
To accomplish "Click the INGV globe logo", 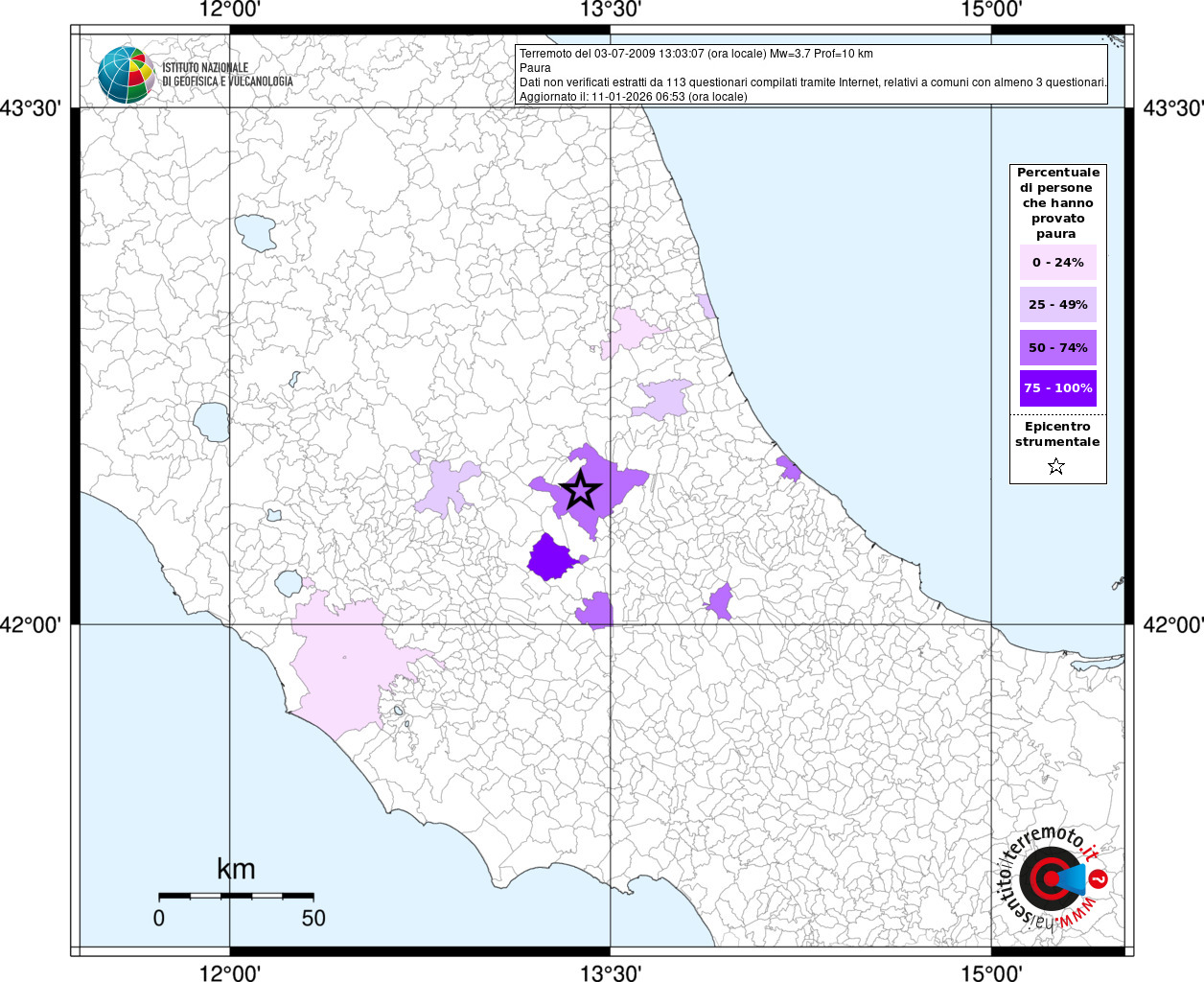I will coord(127,75).
